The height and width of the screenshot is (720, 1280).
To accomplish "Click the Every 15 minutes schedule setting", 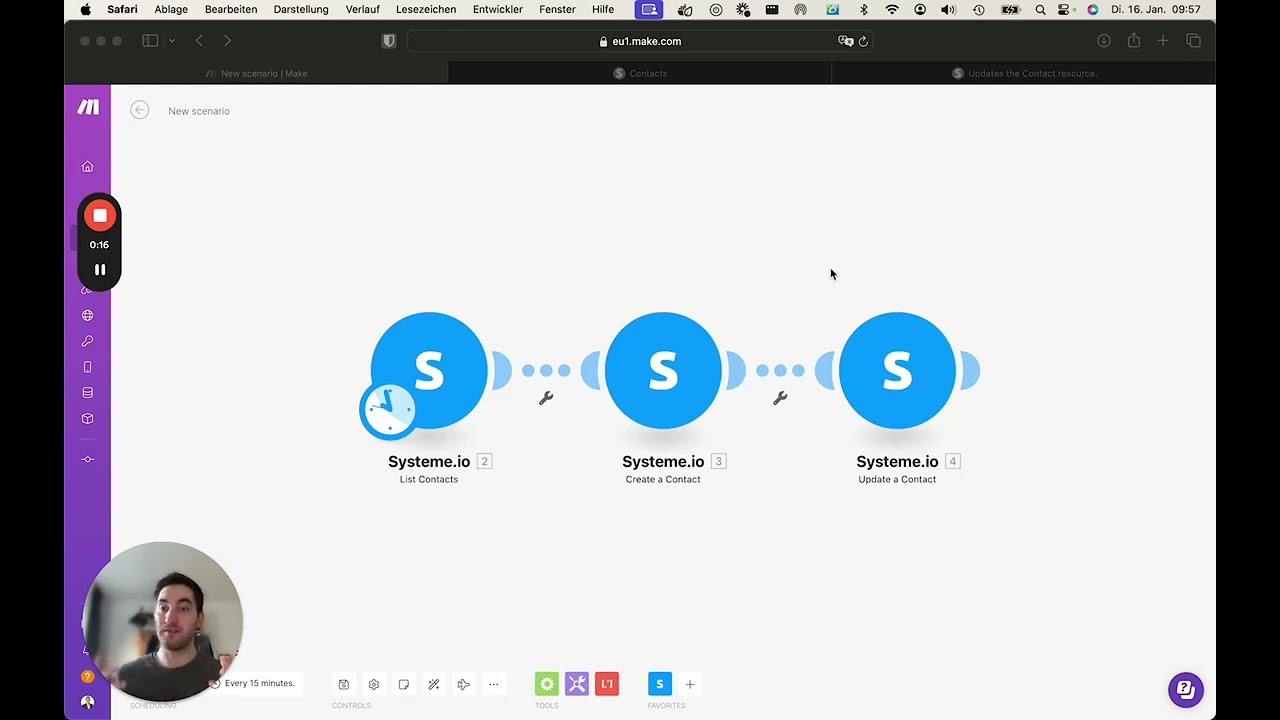I will pos(259,683).
